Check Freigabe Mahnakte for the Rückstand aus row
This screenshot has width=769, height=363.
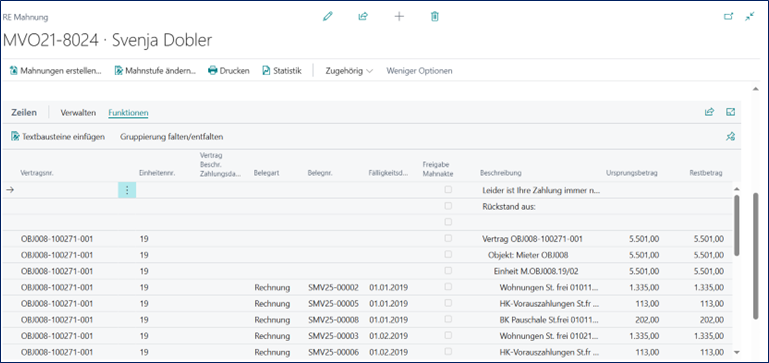click(x=448, y=206)
